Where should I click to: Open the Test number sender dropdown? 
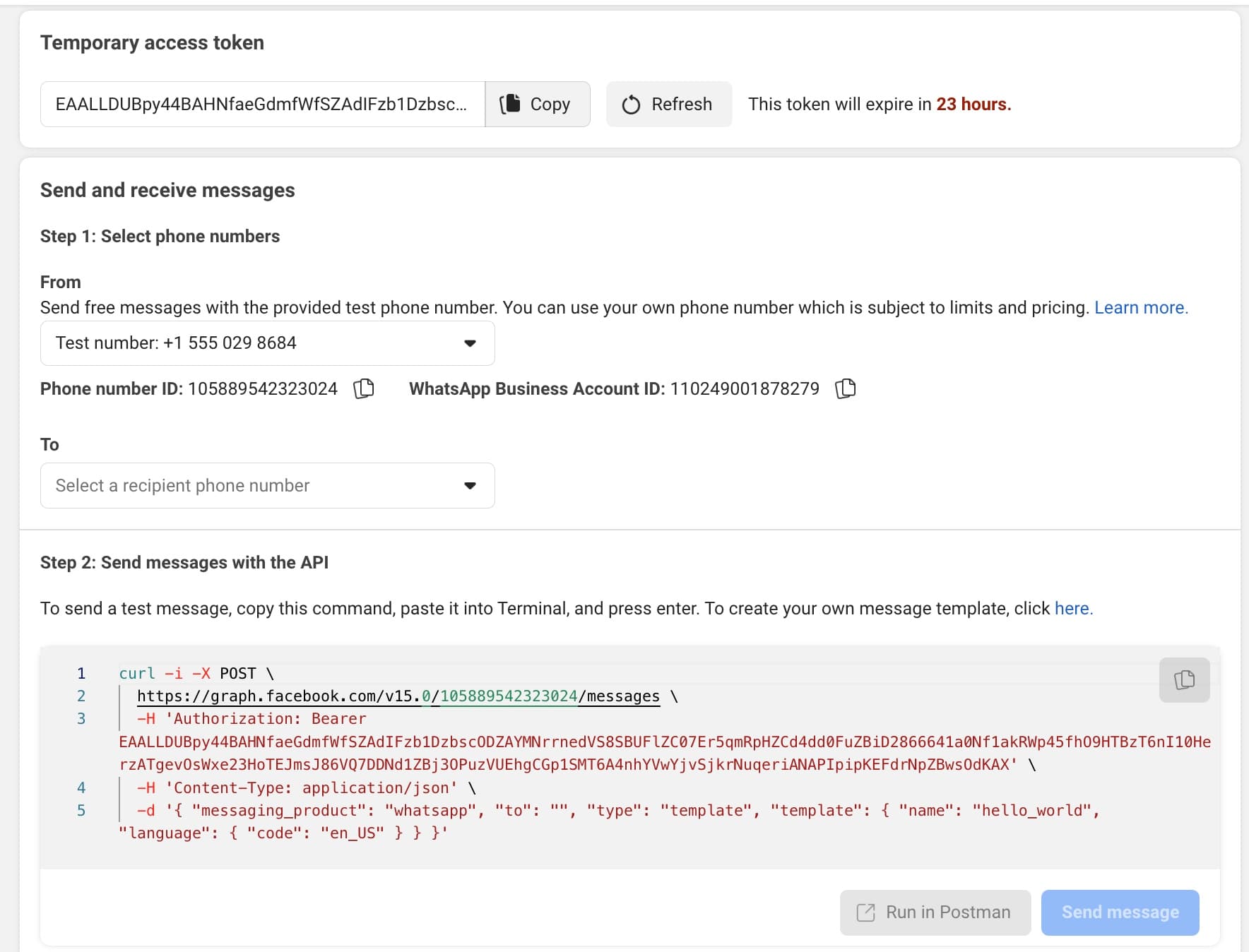click(267, 343)
